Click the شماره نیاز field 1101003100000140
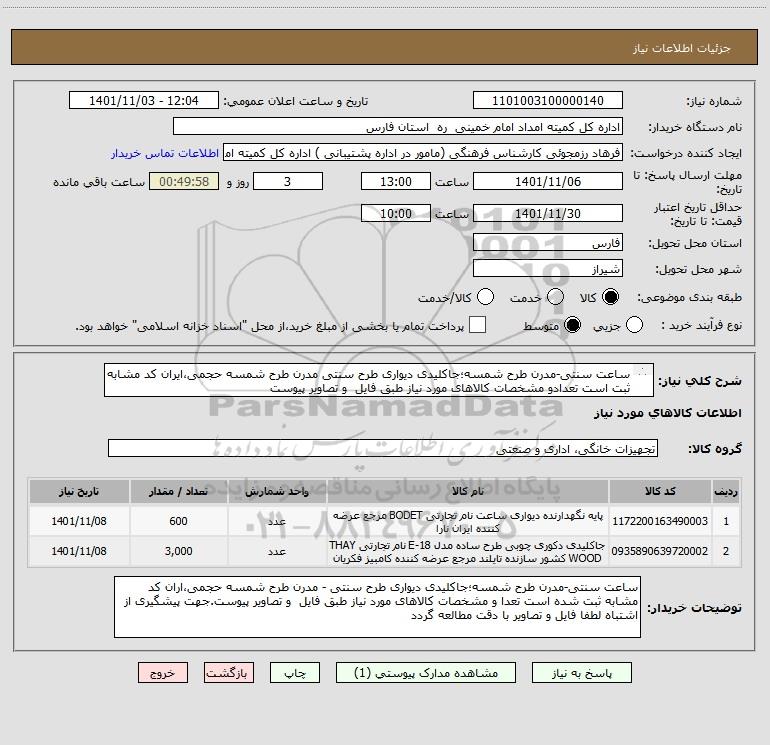Viewport: 770px width, 745px height. point(548,101)
